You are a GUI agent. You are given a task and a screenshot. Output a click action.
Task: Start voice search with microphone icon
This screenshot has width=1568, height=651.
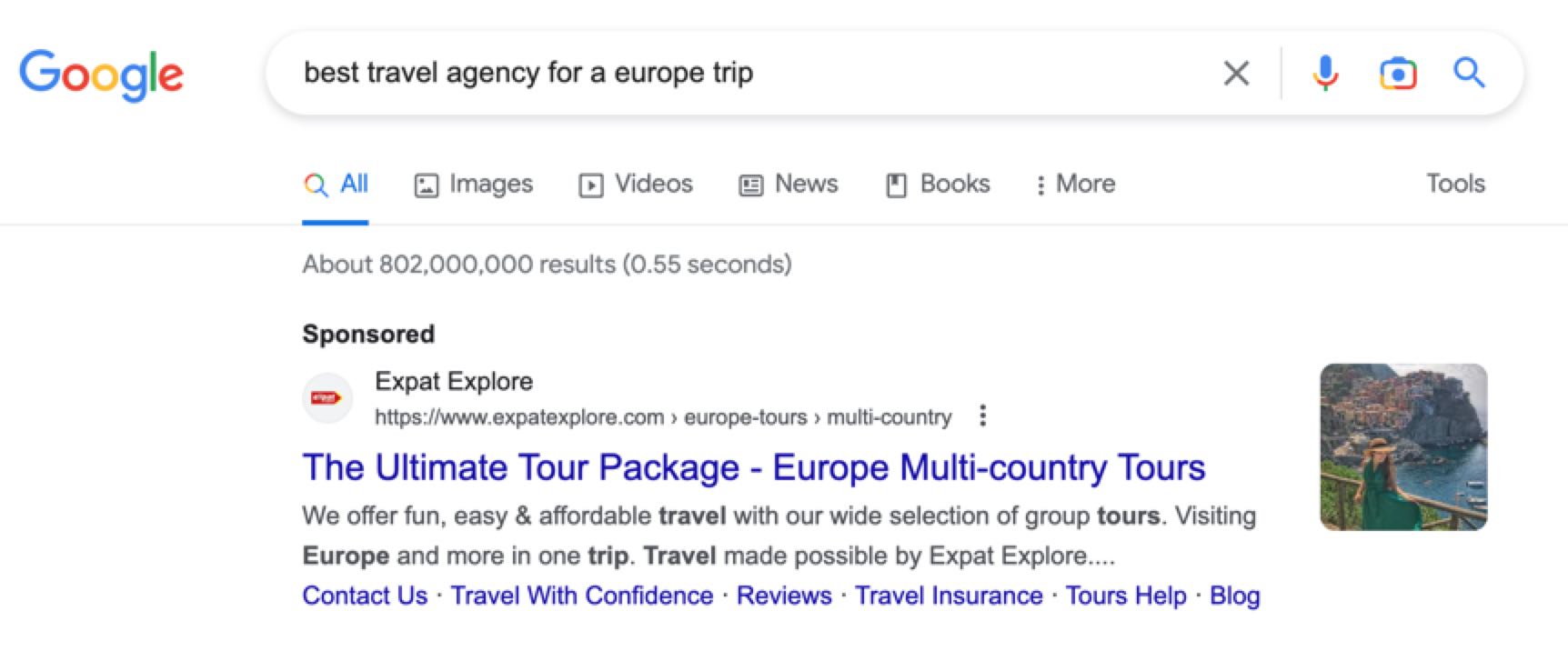pyautogui.click(x=1325, y=73)
